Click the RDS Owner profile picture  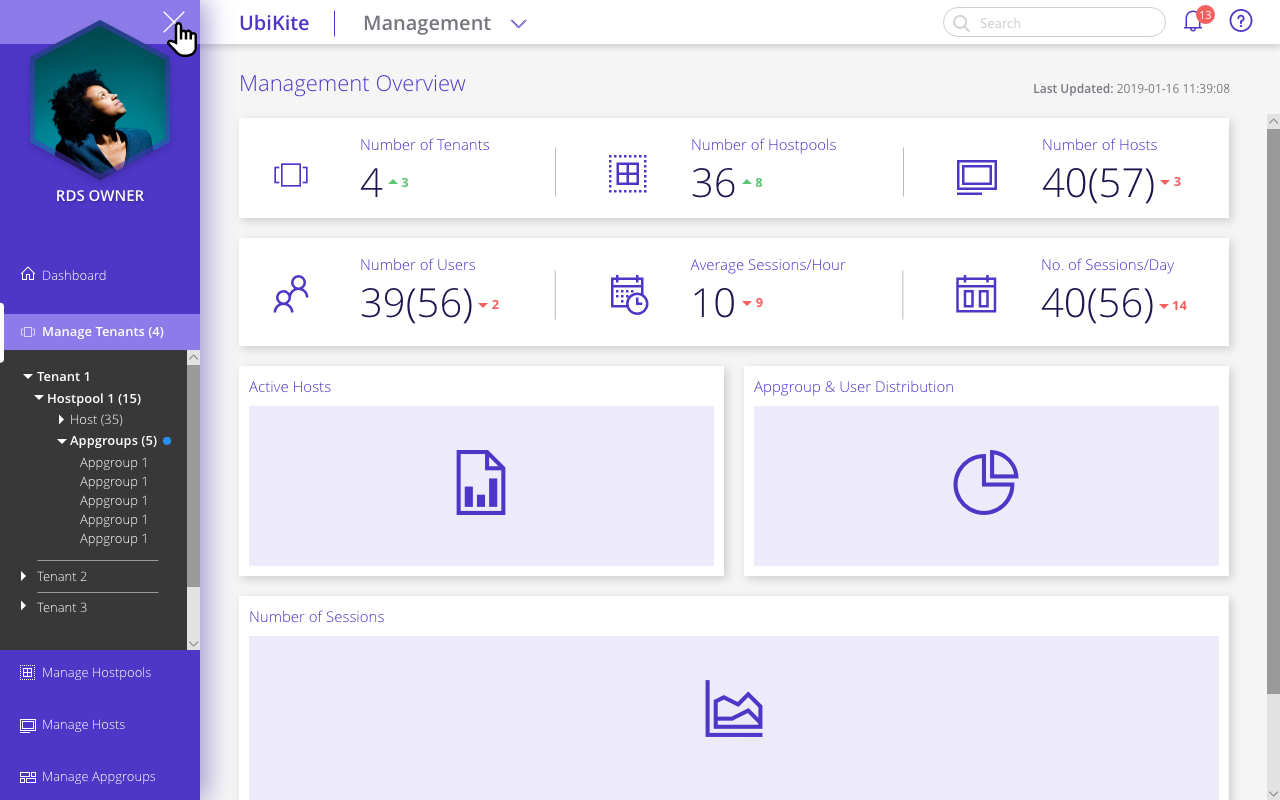[100, 100]
